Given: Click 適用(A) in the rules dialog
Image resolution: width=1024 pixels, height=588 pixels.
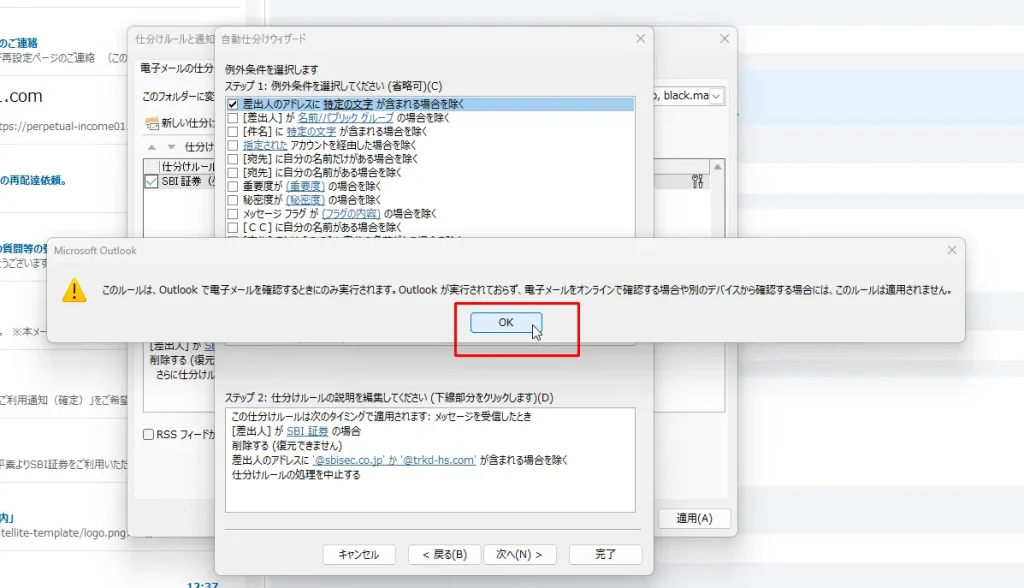Looking at the screenshot, I should point(694,518).
